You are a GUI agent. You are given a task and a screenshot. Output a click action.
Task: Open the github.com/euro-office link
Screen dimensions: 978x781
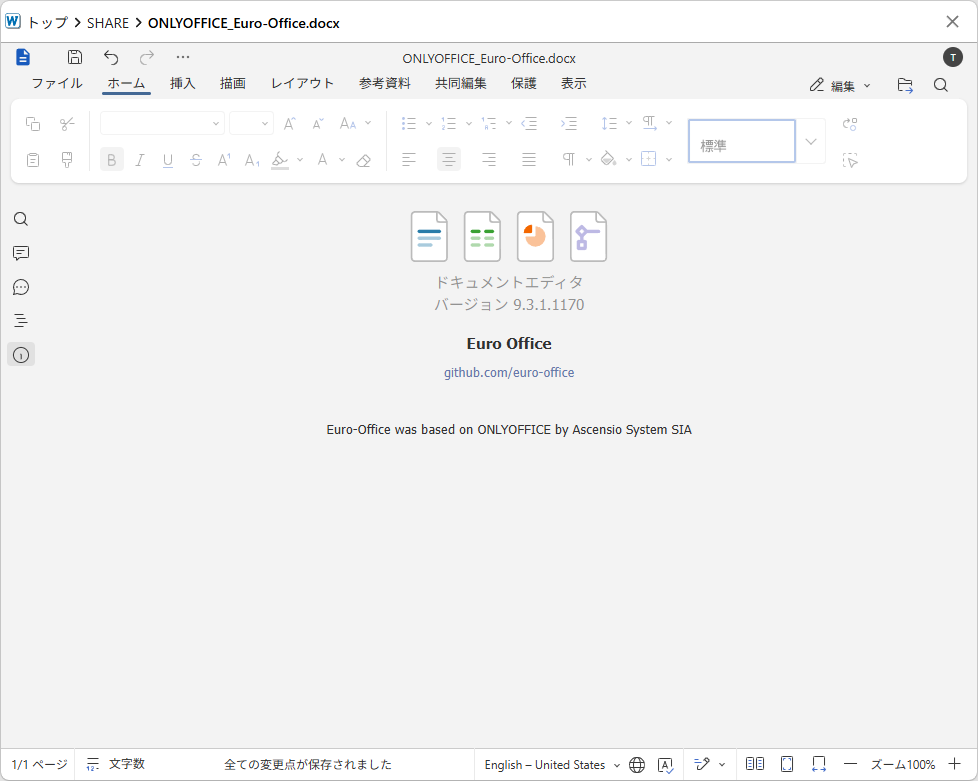[x=509, y=373]
